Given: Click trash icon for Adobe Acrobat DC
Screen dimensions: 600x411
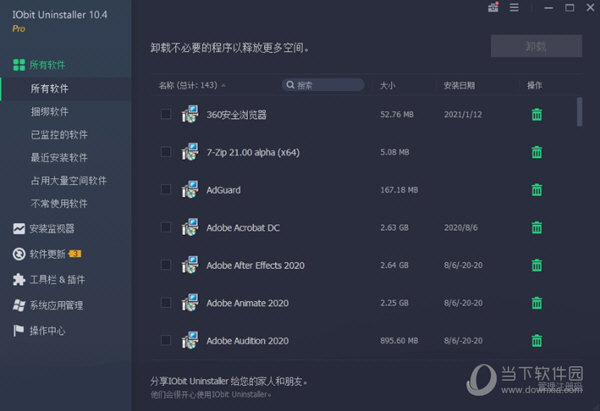Looking at the screenshot, I should click(537, 228).
